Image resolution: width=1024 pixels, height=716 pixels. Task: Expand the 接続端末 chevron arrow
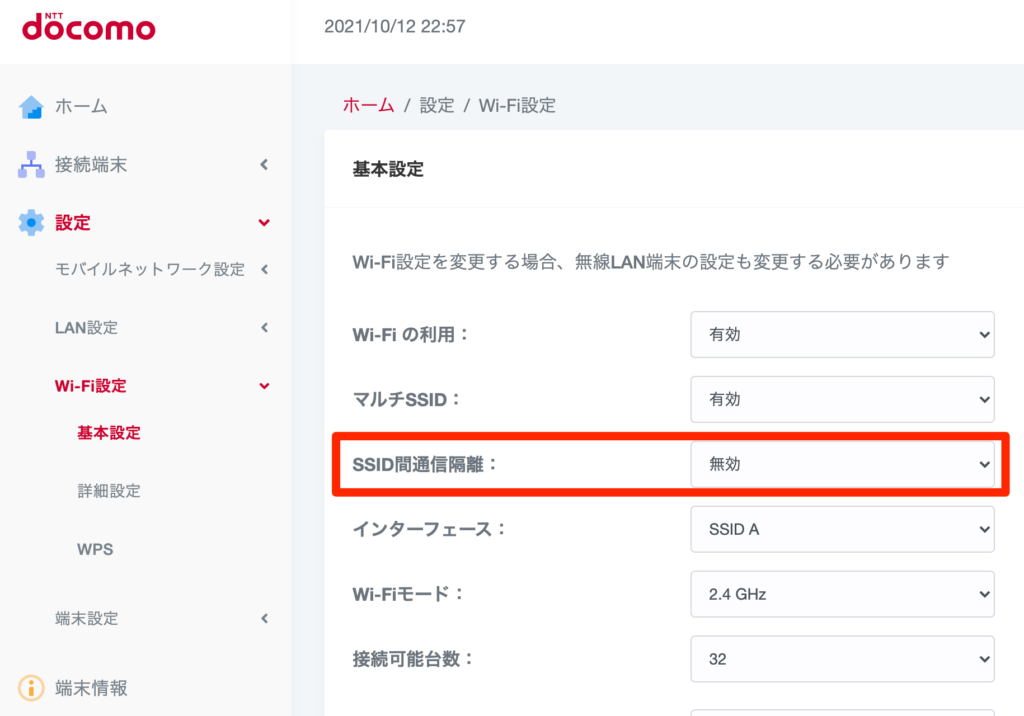pos(264,165)
